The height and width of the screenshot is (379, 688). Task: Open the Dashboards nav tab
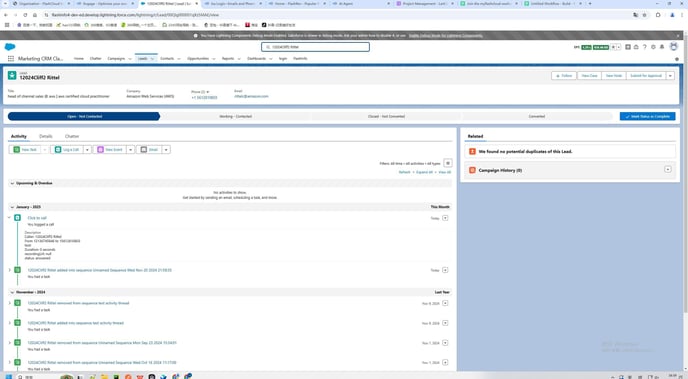click(256, 58)
